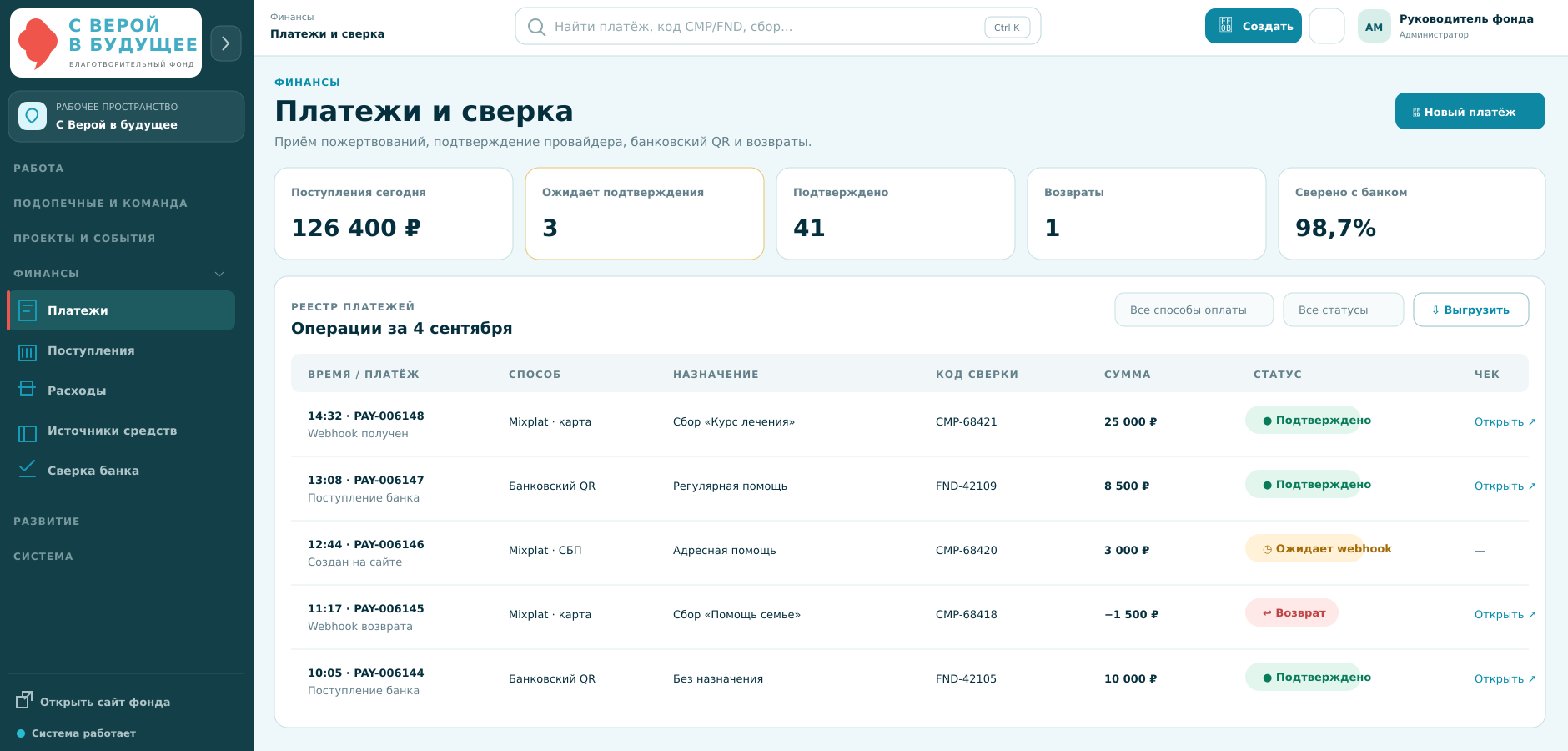Go to Источники средств in sidebar
Viewport: 1568px width, 751px height.
pyautogui.click(x=122, y=431)
